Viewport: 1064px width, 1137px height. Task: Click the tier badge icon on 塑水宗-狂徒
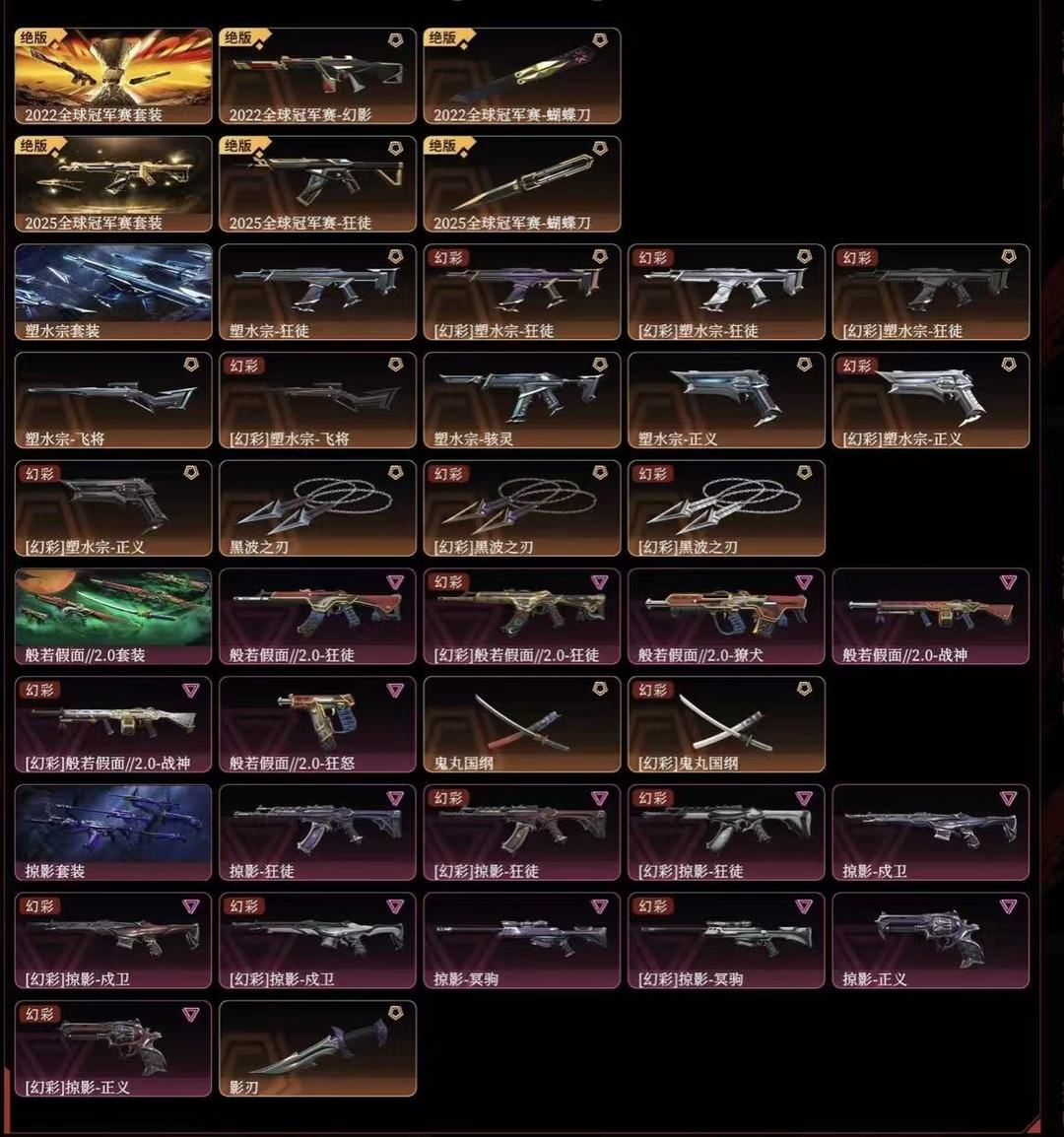click(x=395, y=257)
